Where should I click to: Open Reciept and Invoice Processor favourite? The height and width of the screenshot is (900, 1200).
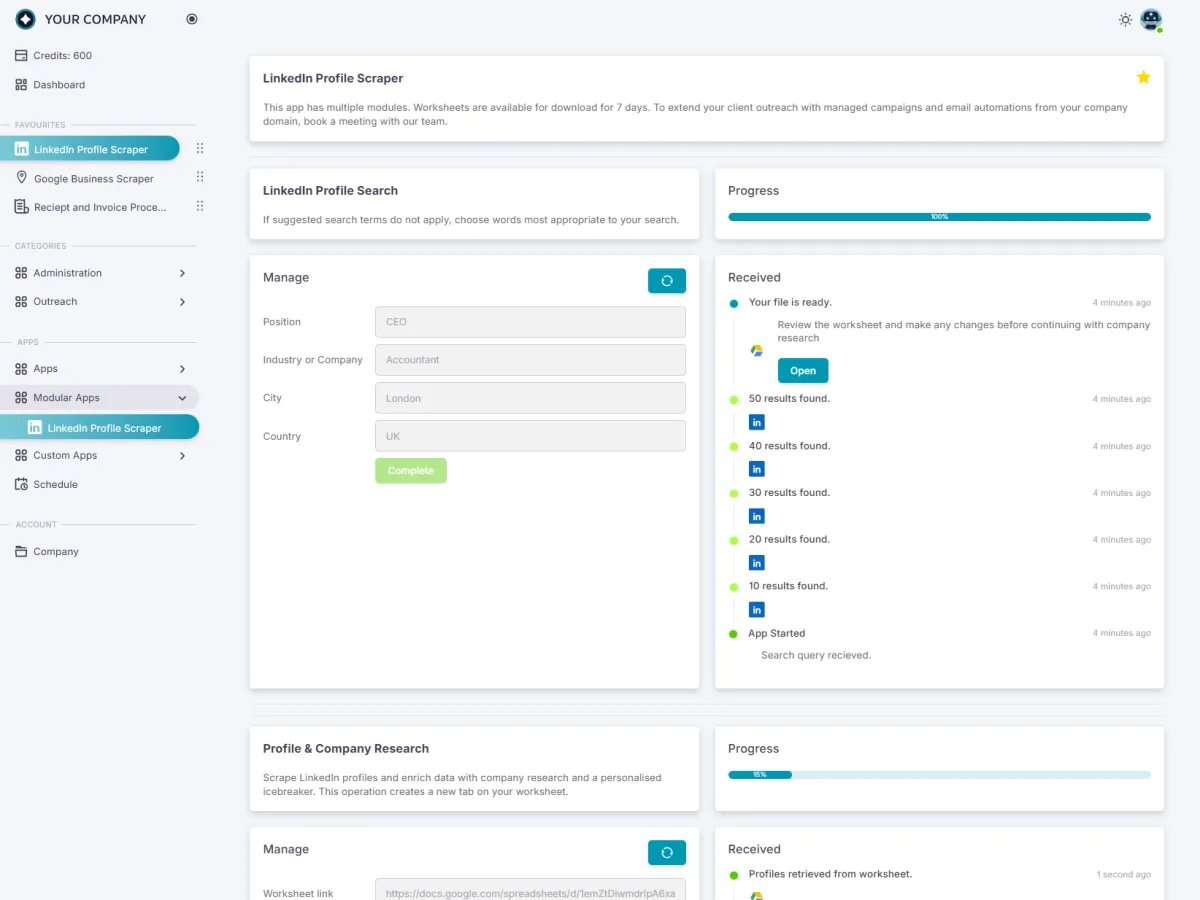point(100,207)
